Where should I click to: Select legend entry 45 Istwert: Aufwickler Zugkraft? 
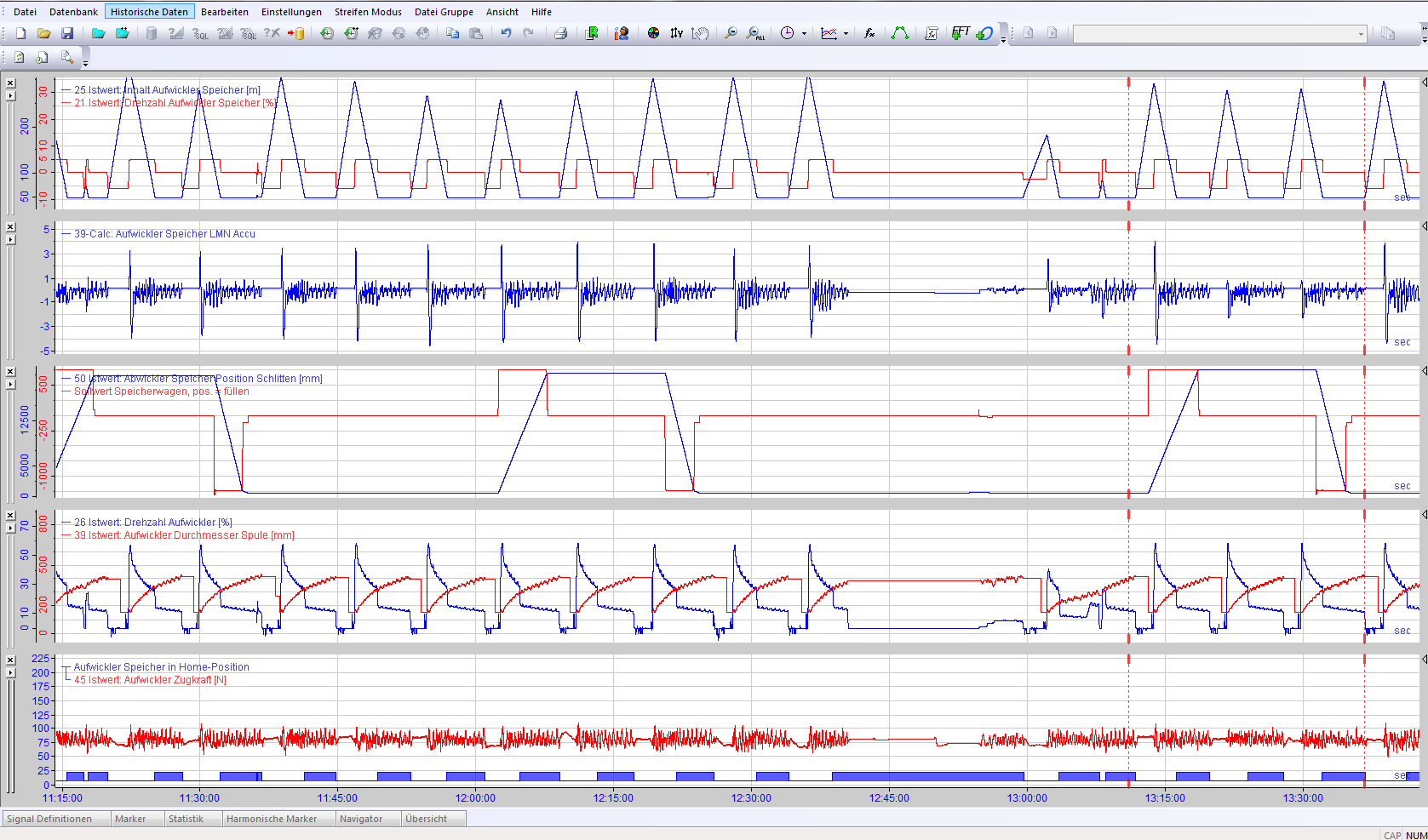point(149,680)
